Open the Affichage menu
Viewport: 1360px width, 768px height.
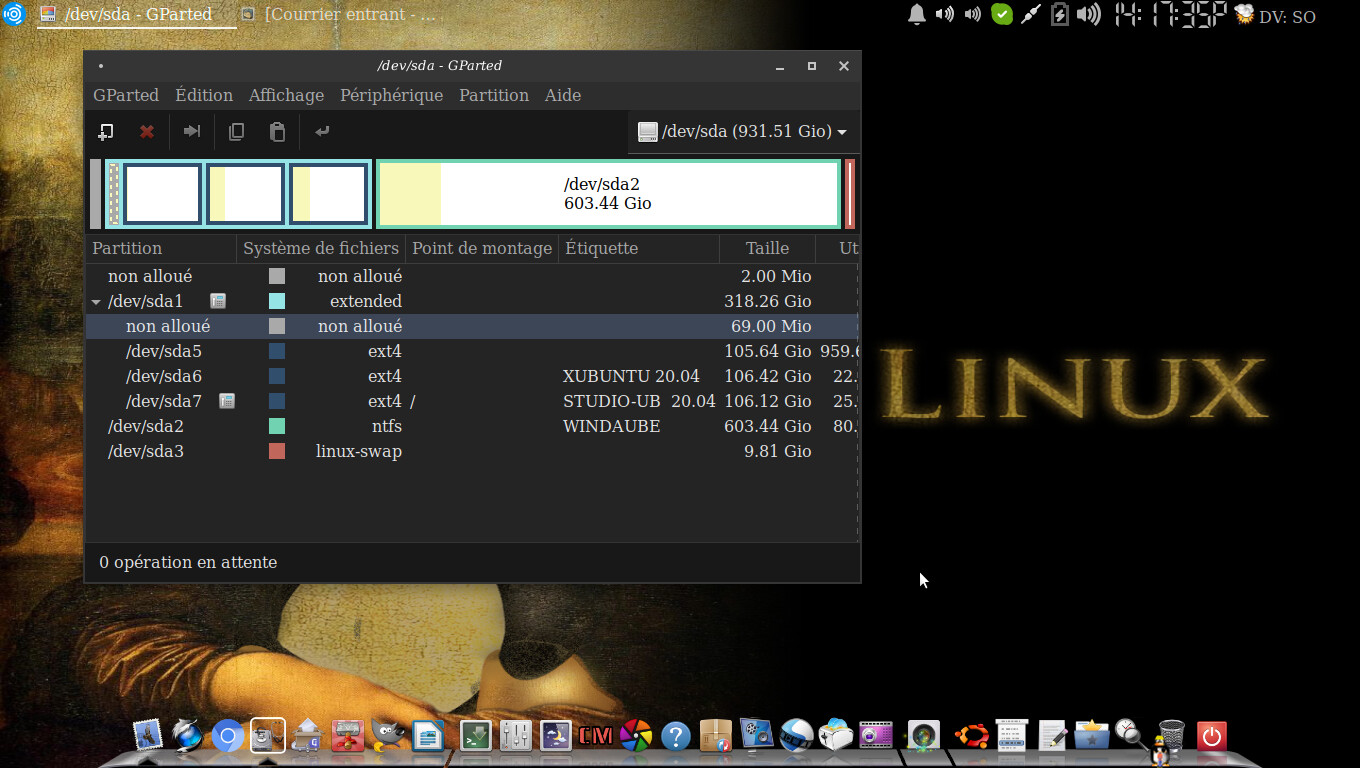click(286, 95)
